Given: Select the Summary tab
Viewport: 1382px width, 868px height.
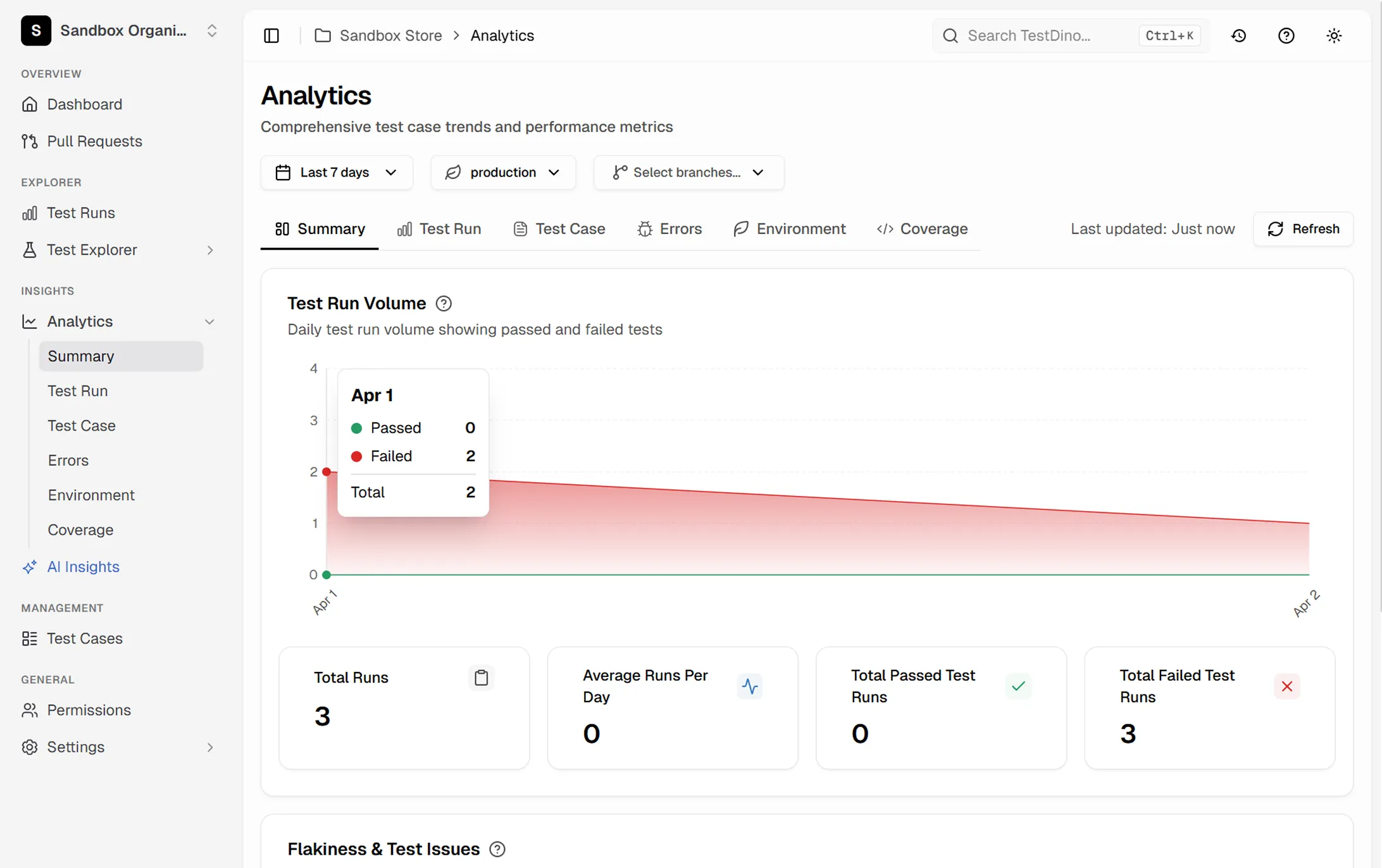Looking at the screenshot, I should coord(320,229).
